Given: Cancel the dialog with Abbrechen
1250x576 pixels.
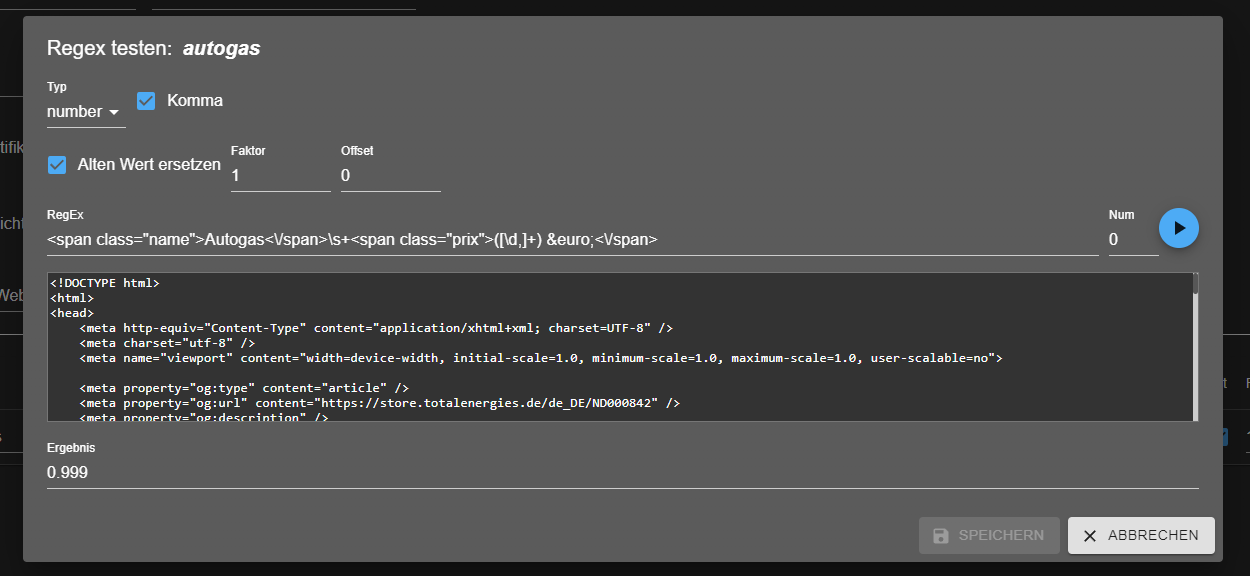Looking at the screenshot, I should pyautogui.click(x=1141, y=536).
